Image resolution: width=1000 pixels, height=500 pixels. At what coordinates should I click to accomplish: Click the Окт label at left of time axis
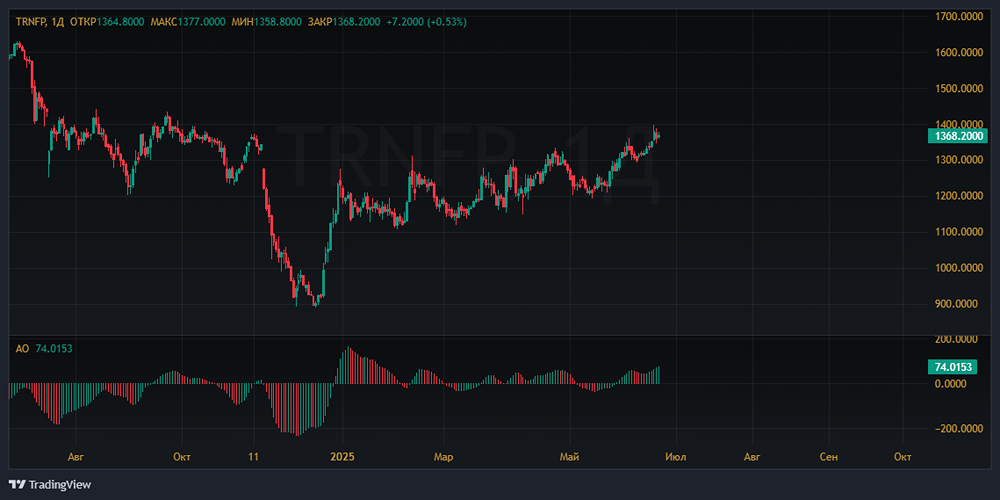pyautogui.click(x=182, y=457)
